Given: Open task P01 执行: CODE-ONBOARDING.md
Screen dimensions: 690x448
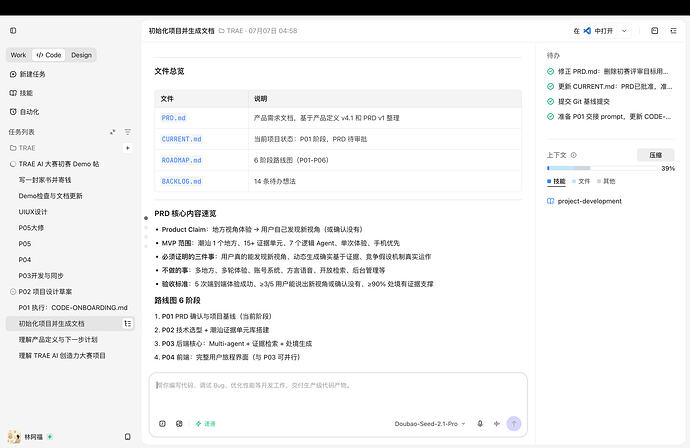Looking at the screenshot, I should 73,307.
